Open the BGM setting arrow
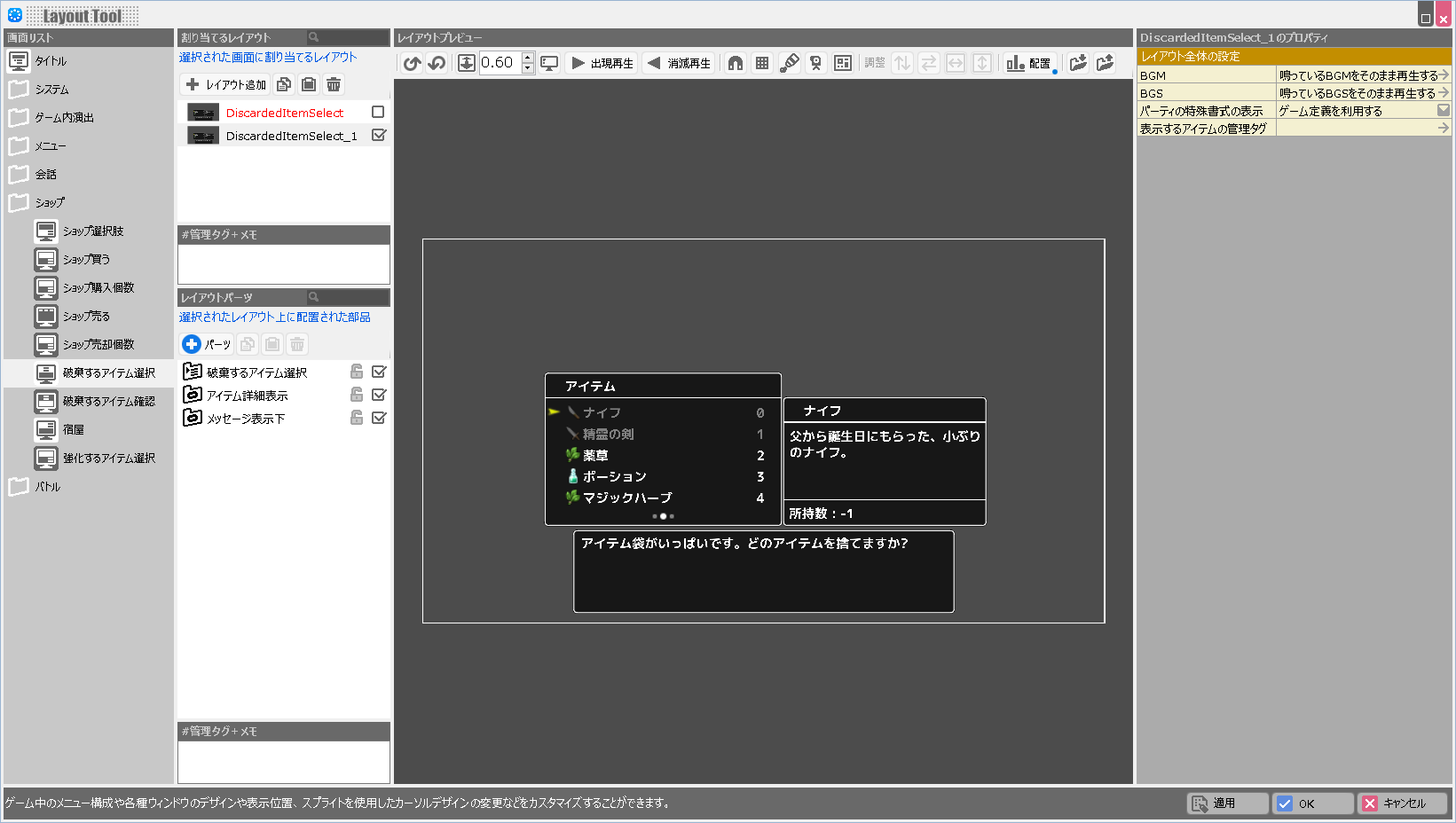This screenshot has height=823, width=1456. click(1444, 75)
